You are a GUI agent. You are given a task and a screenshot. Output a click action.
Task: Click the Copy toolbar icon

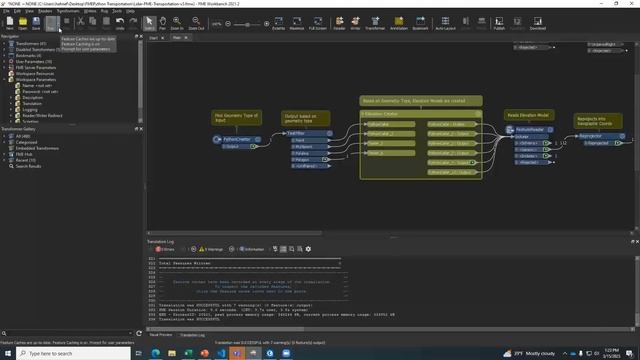coord(93,22)
